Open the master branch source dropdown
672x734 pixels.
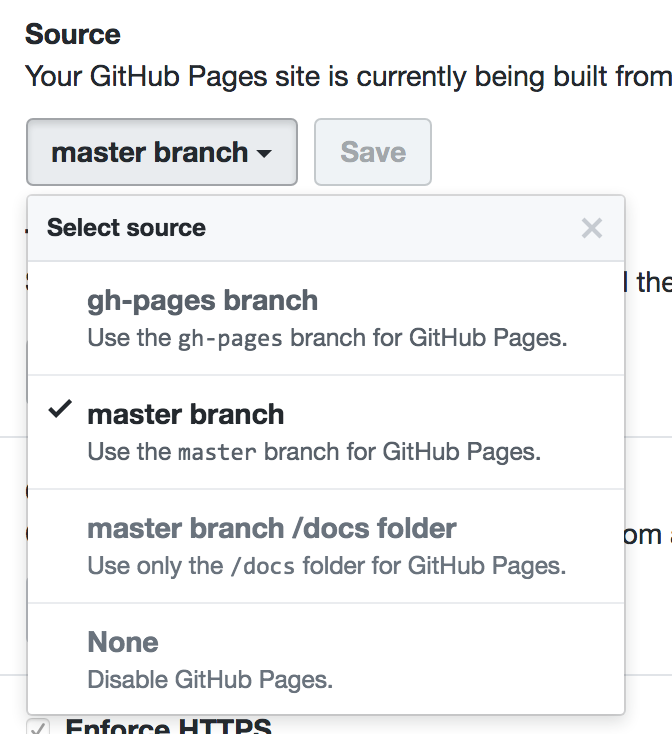point(162,152)
